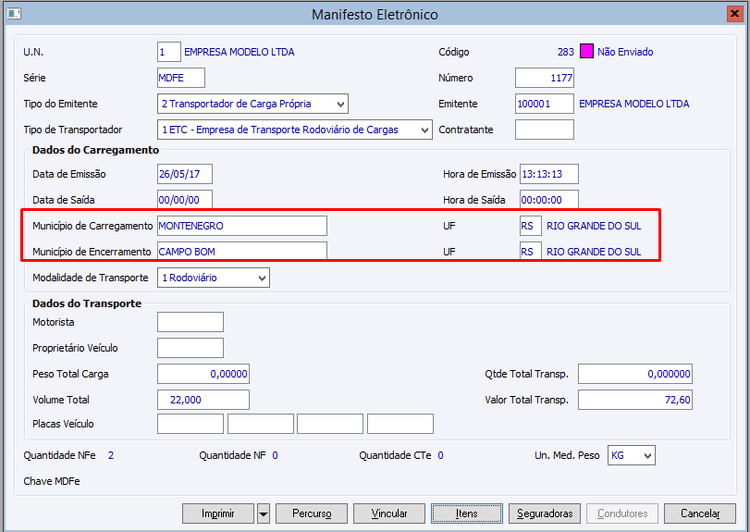Click the Código value 283
The image size is (750, 532).
click(565, 52)
